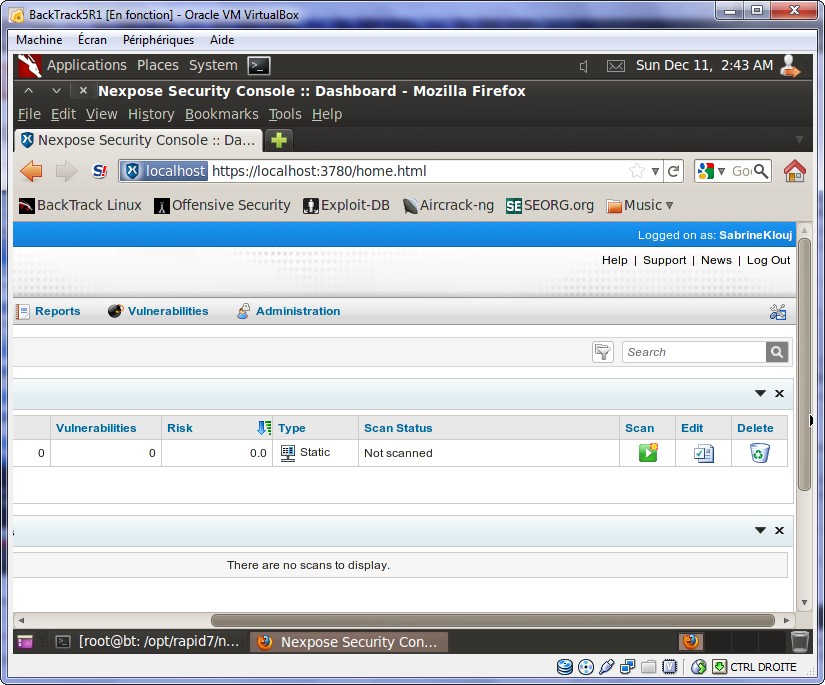Image resolution: width=825 pixels, height=685 pixels.
Task: Click show desktop icon in bottom panel
Action: 25,642
